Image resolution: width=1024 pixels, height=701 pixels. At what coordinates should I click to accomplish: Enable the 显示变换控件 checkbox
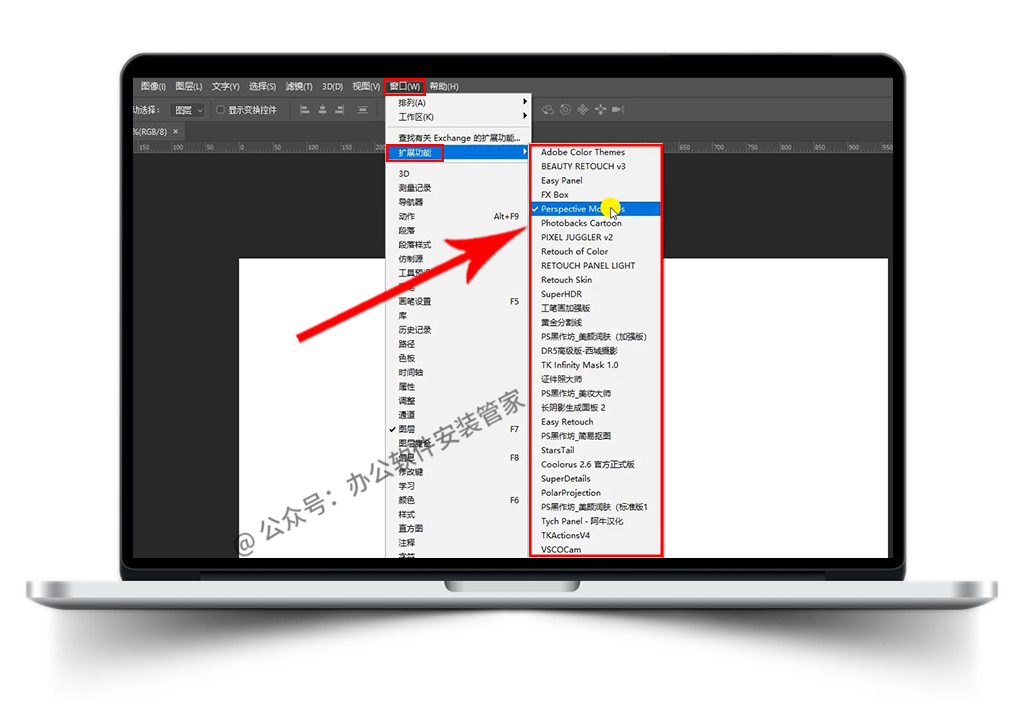coord(220,110)
